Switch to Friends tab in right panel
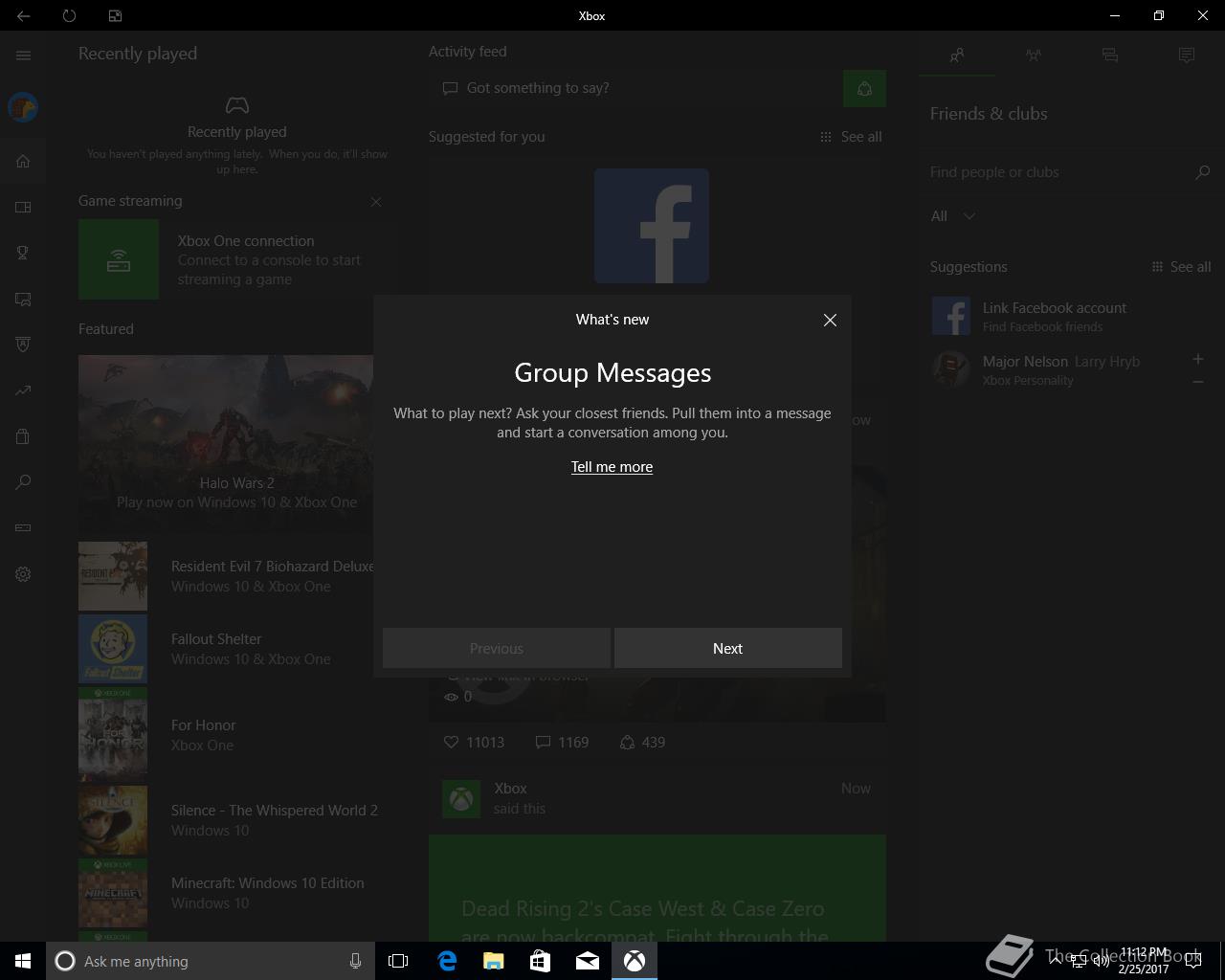The image size is (1225, 980). point(957,56)
